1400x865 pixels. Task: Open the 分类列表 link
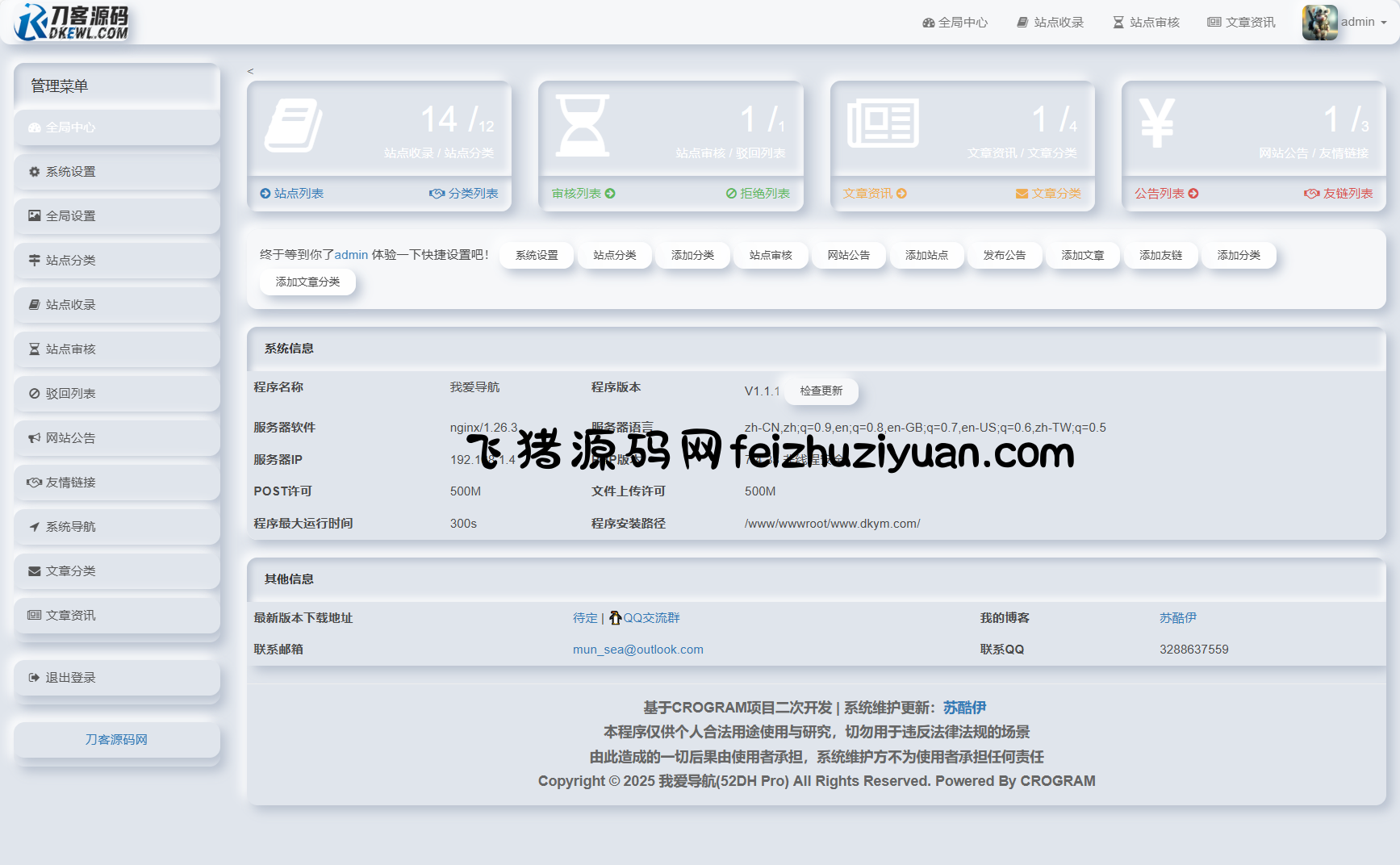pyautogui.click(x=465, y=194)
